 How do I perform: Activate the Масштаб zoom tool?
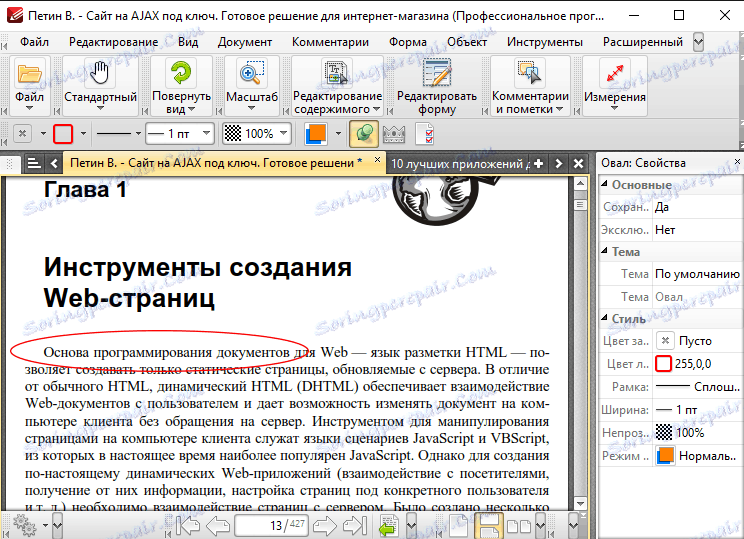tap(251, 75)
